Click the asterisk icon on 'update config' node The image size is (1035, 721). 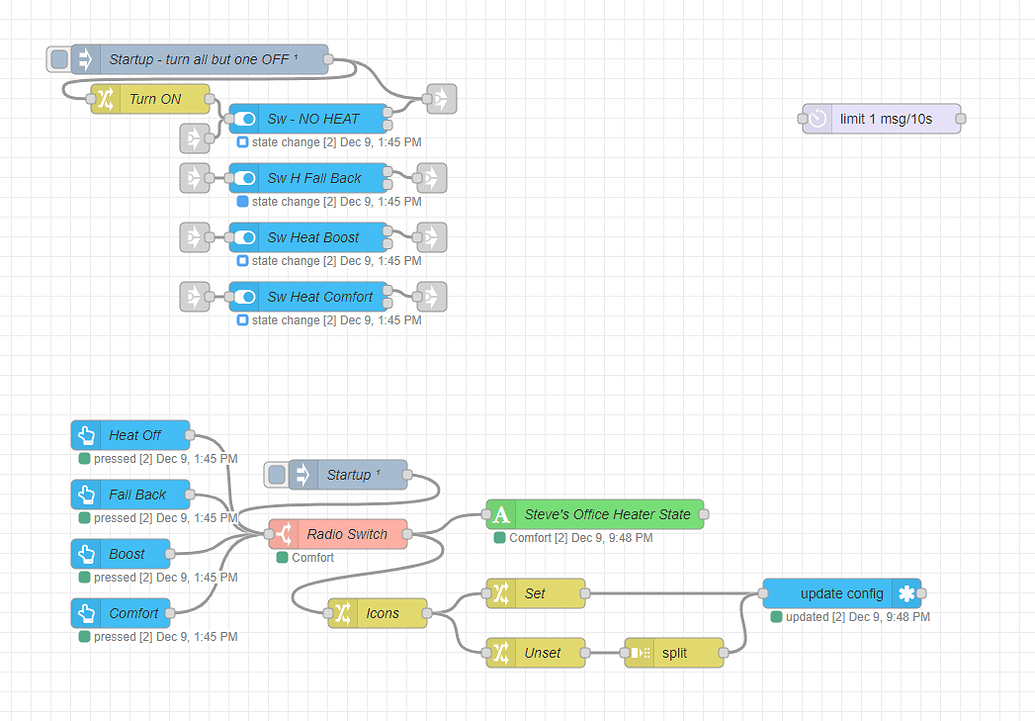[x=906, y=594]
